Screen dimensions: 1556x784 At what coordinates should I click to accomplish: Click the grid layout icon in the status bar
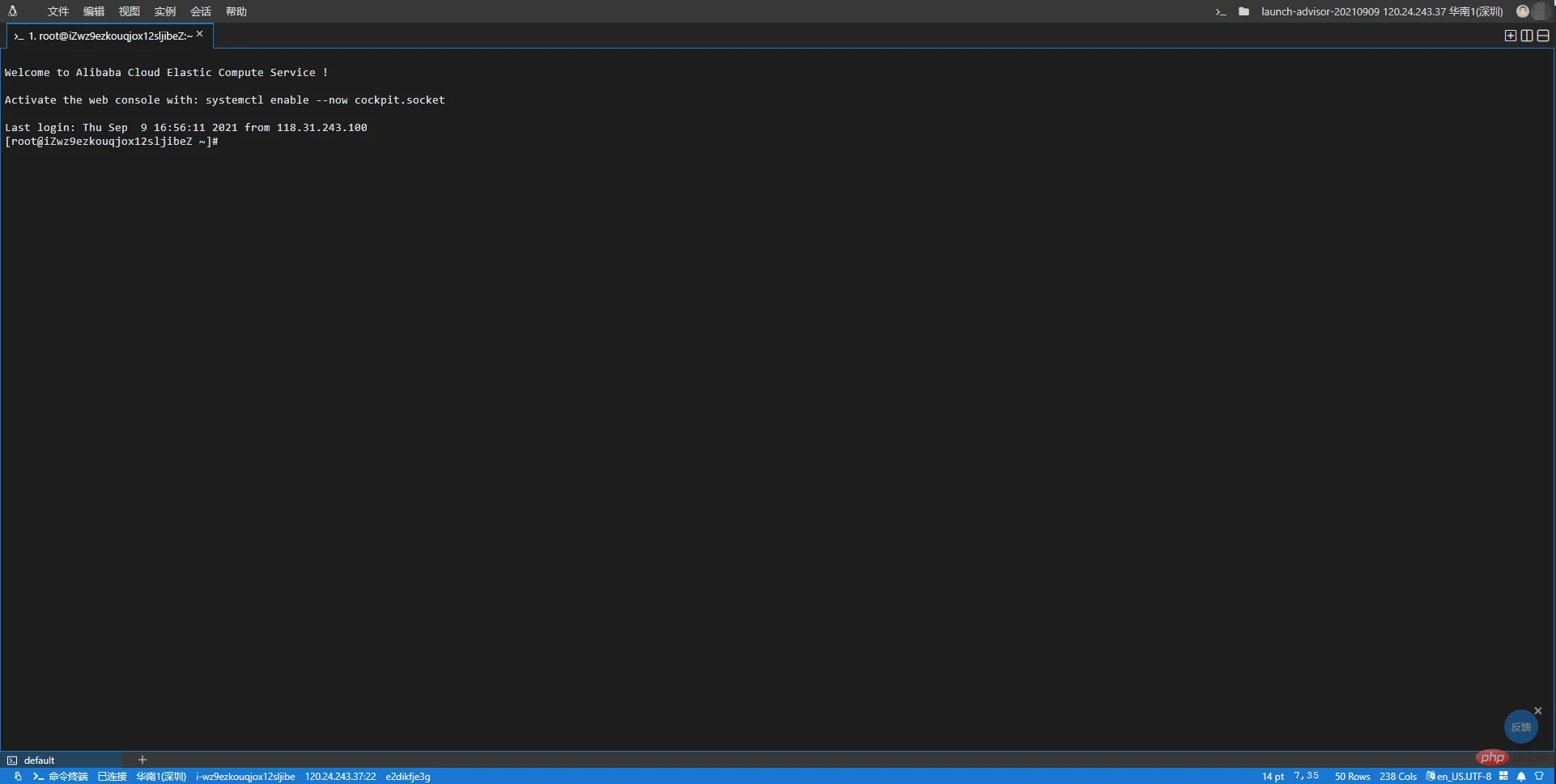[x=1503, y=776]
